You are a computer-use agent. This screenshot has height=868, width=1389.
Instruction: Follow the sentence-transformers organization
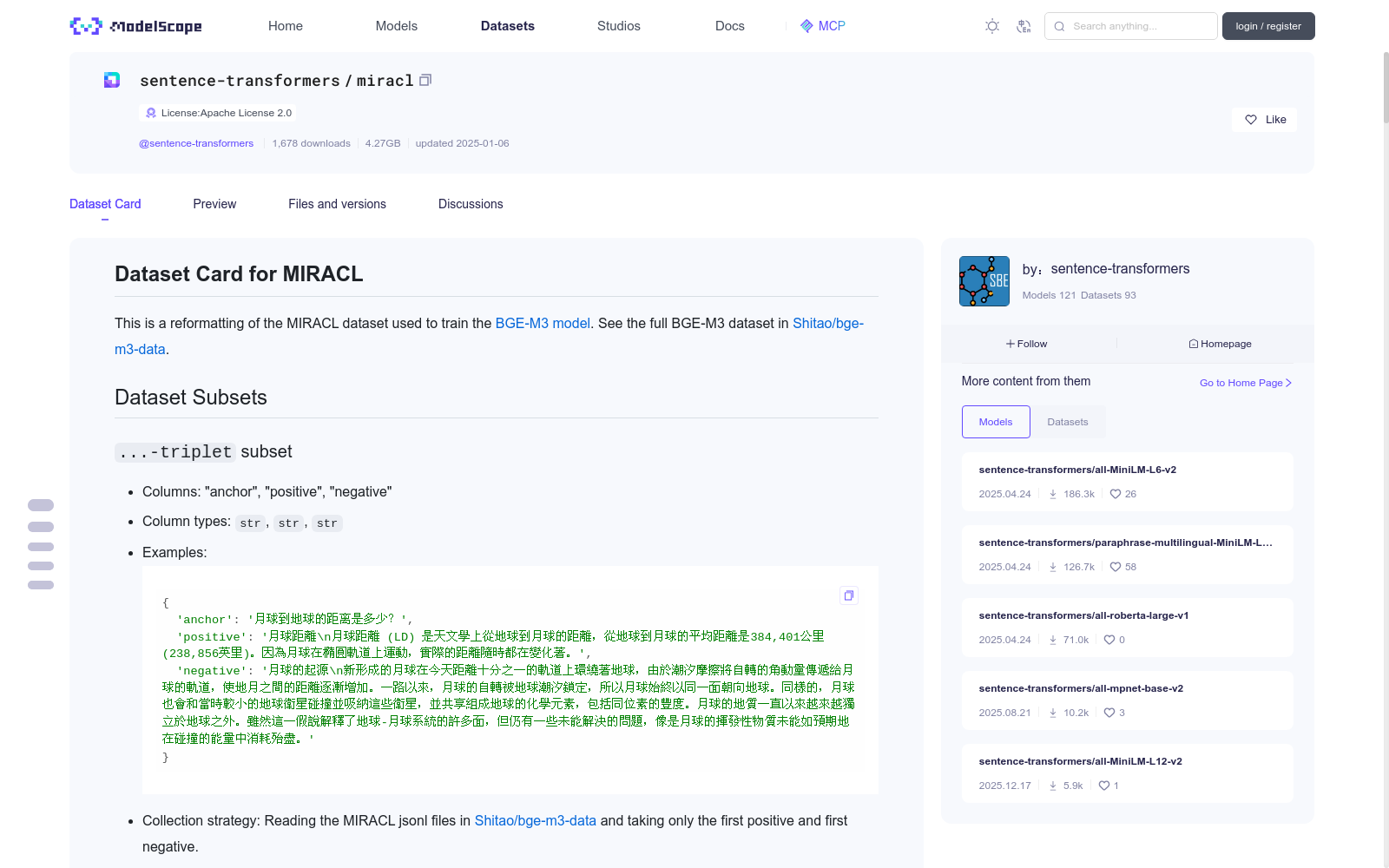tap(1027, 344)
